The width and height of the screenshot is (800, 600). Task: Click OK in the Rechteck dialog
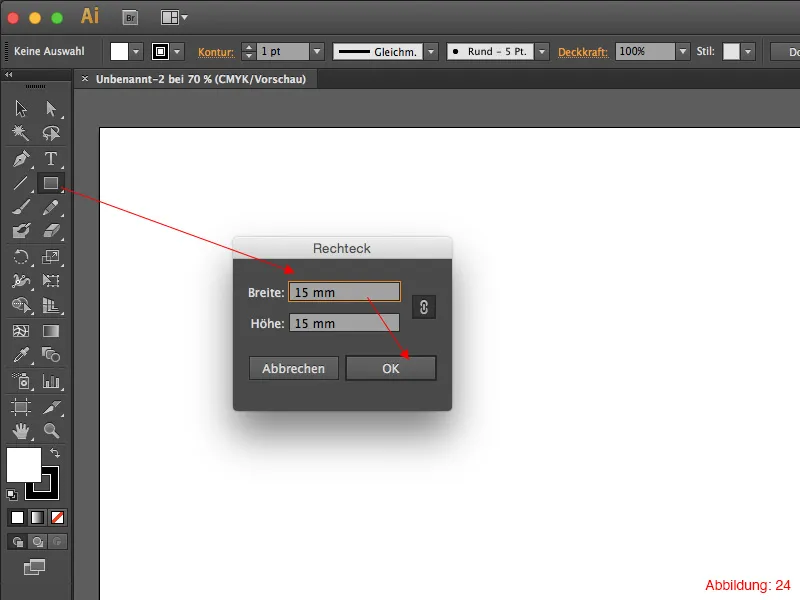391,368
